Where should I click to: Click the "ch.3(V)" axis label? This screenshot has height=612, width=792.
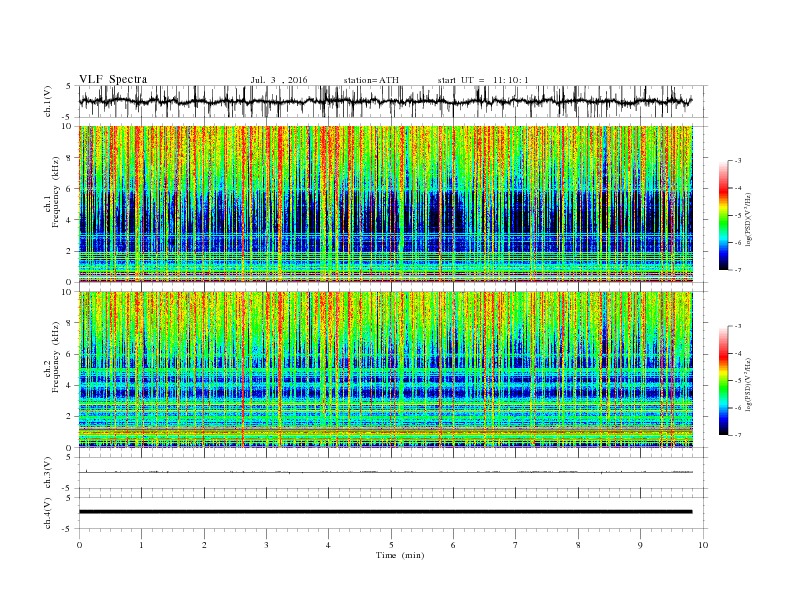(x=47, y=473)
